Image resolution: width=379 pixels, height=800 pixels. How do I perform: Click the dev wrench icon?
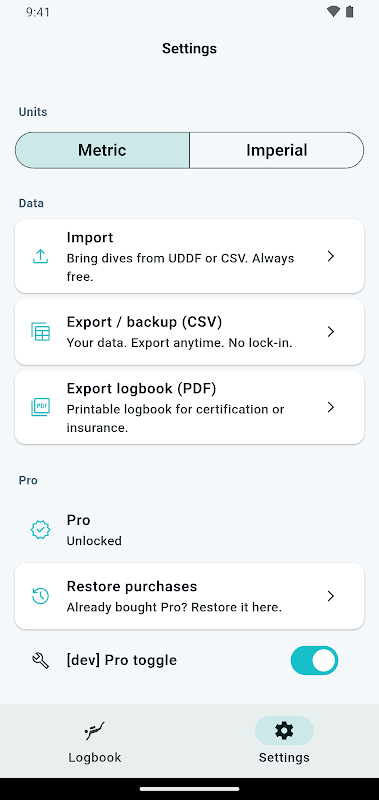pos(40,661)
